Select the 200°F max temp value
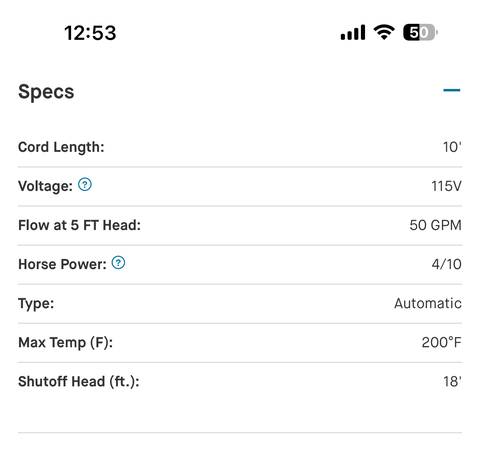Image resolution: width=480 pixels, height=450 pixels. coord(442,342)
